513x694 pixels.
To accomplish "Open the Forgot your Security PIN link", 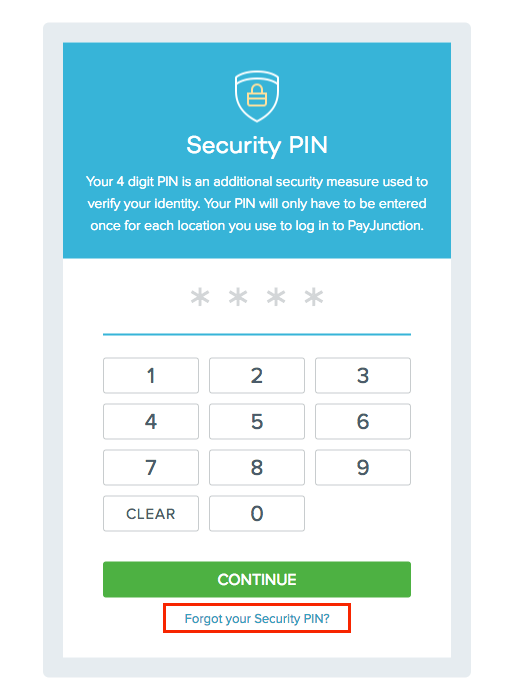I will click(x=257, y=618).
